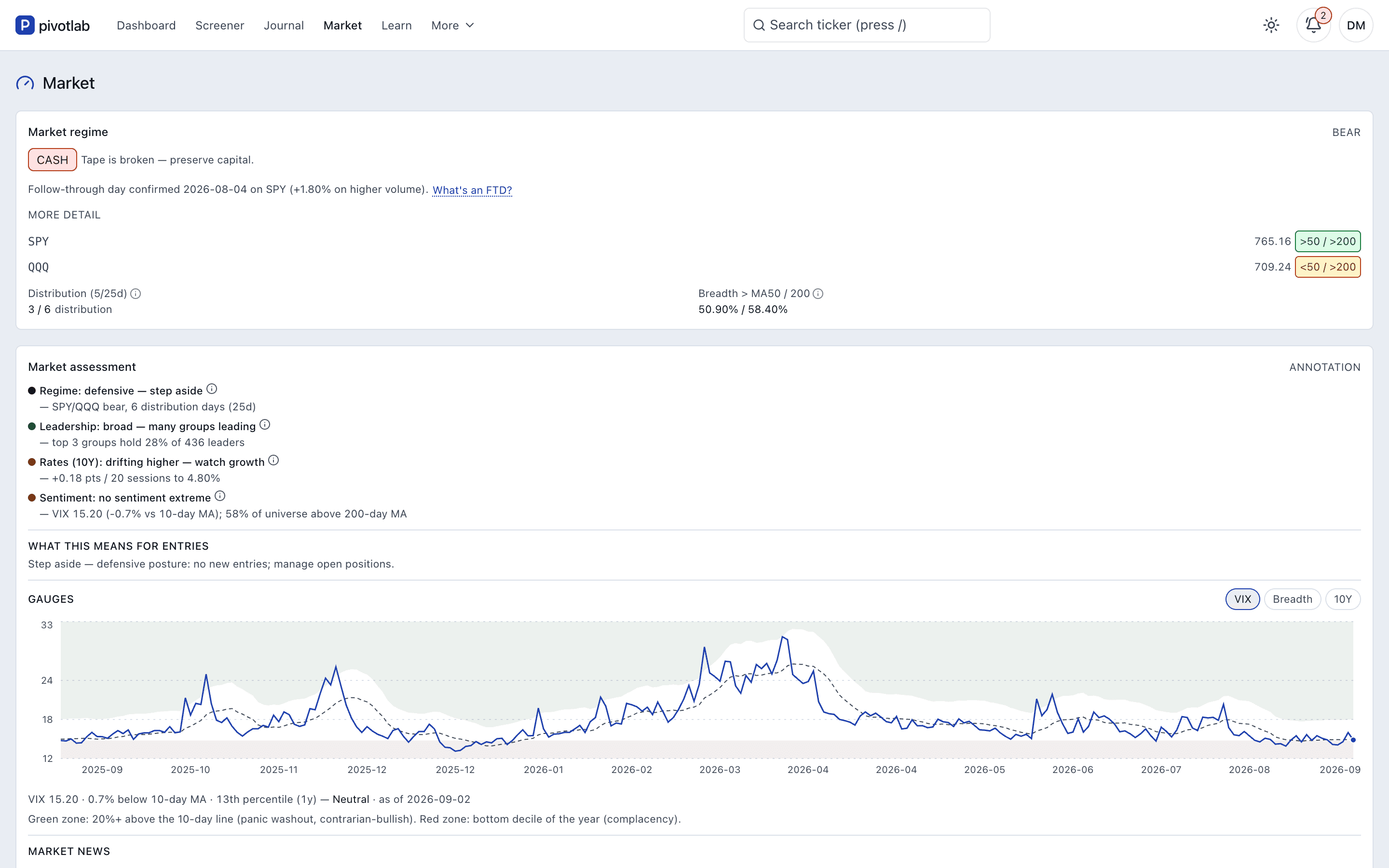Click the MARKET NEWS heading

[x=69, y=851]
